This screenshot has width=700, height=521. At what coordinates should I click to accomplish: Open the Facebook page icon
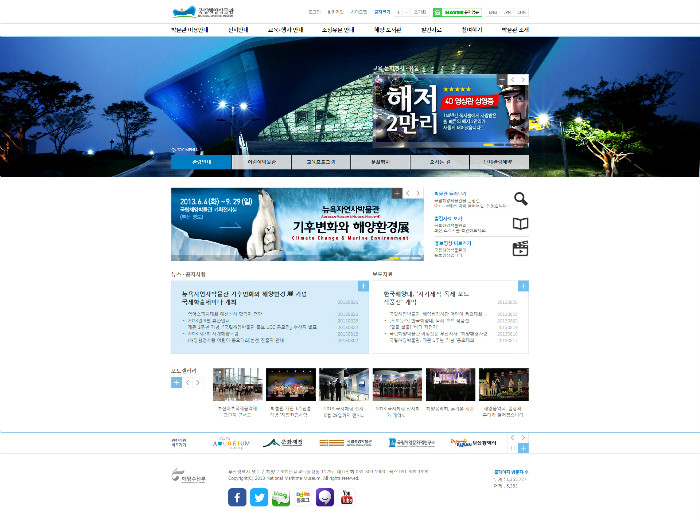237,497
